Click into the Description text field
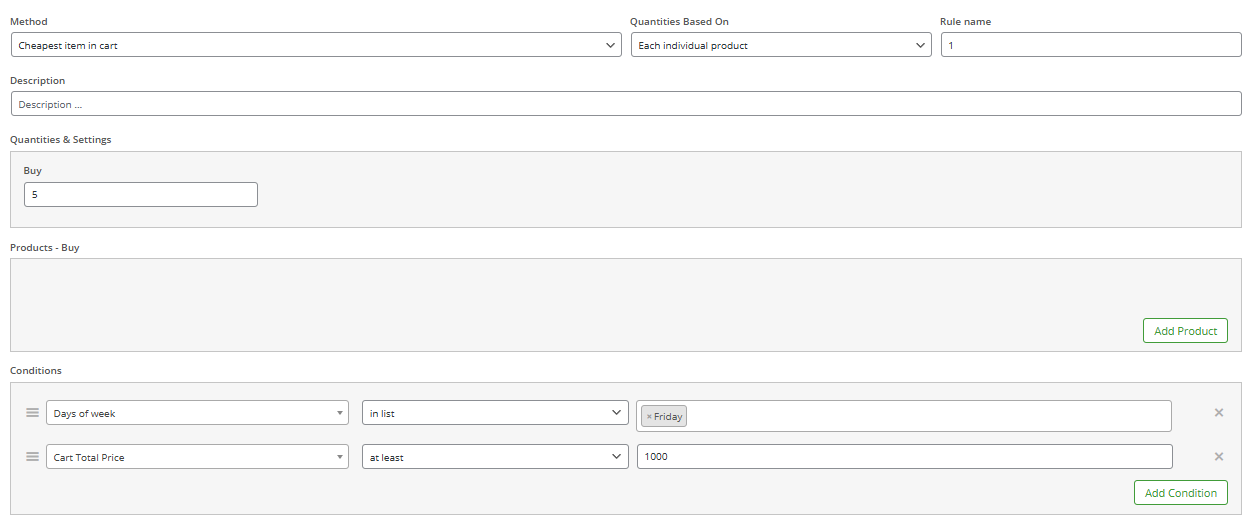 626,104
